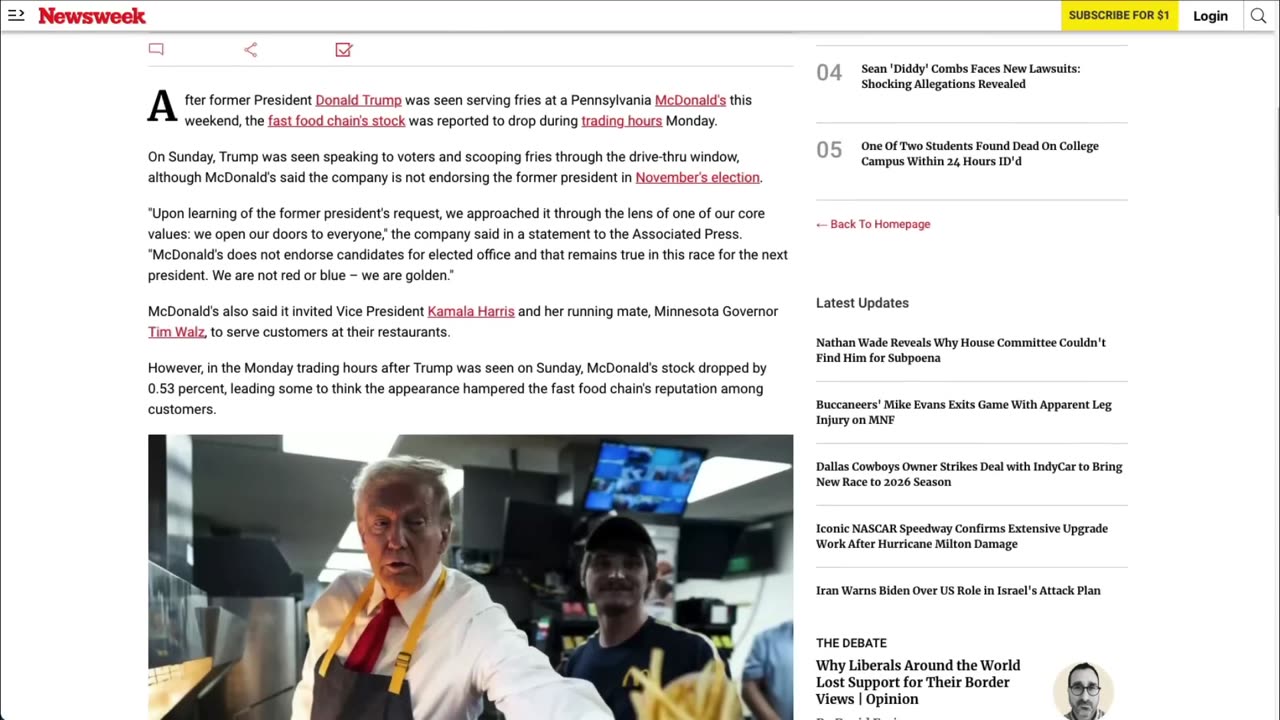This screenshot has height=720, width=1280.
Task: Follow the fast food chain's stock link
Action: (x=336, y=121)
